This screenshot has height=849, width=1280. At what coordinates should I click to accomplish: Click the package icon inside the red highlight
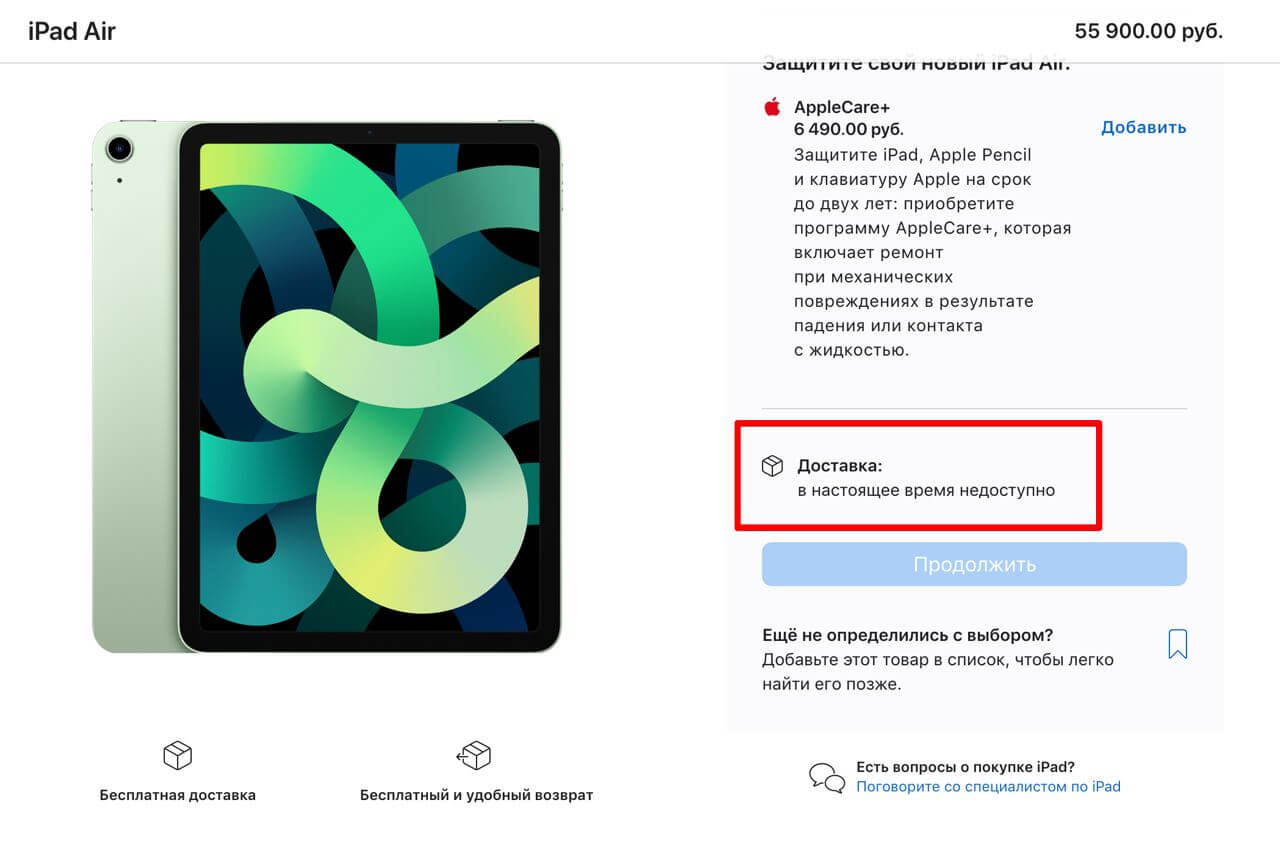pos(772,465)
